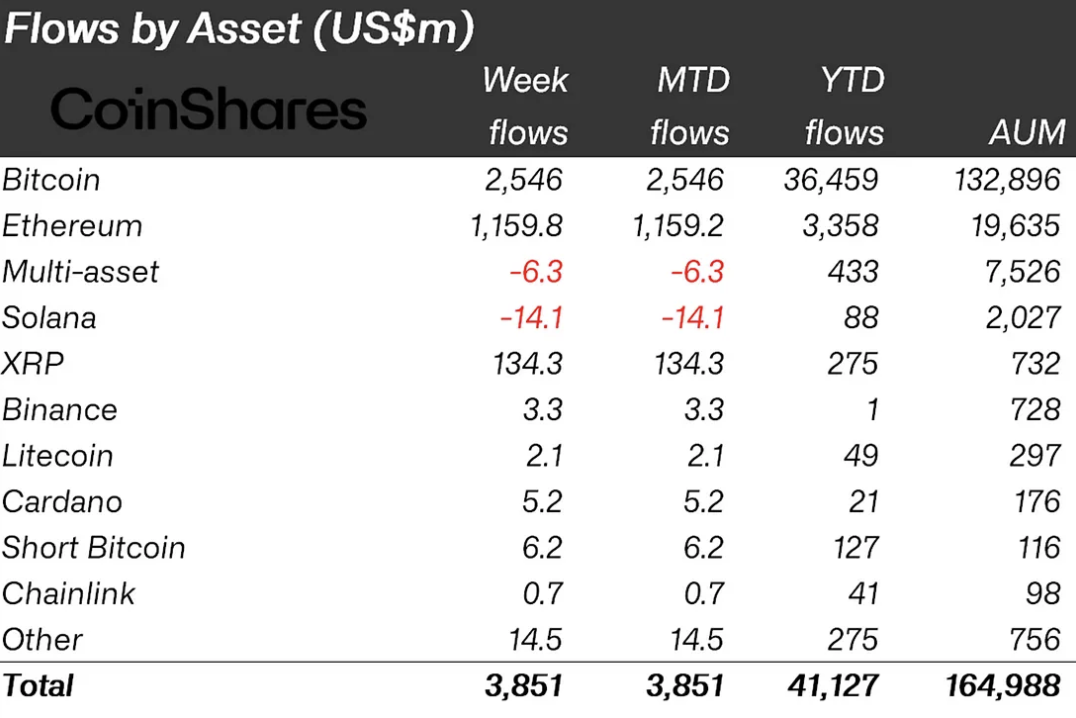The height and width of the screenshot is (718, 1076).
Task: Select the Multi-asset row label
Action: tap(81, 272)
